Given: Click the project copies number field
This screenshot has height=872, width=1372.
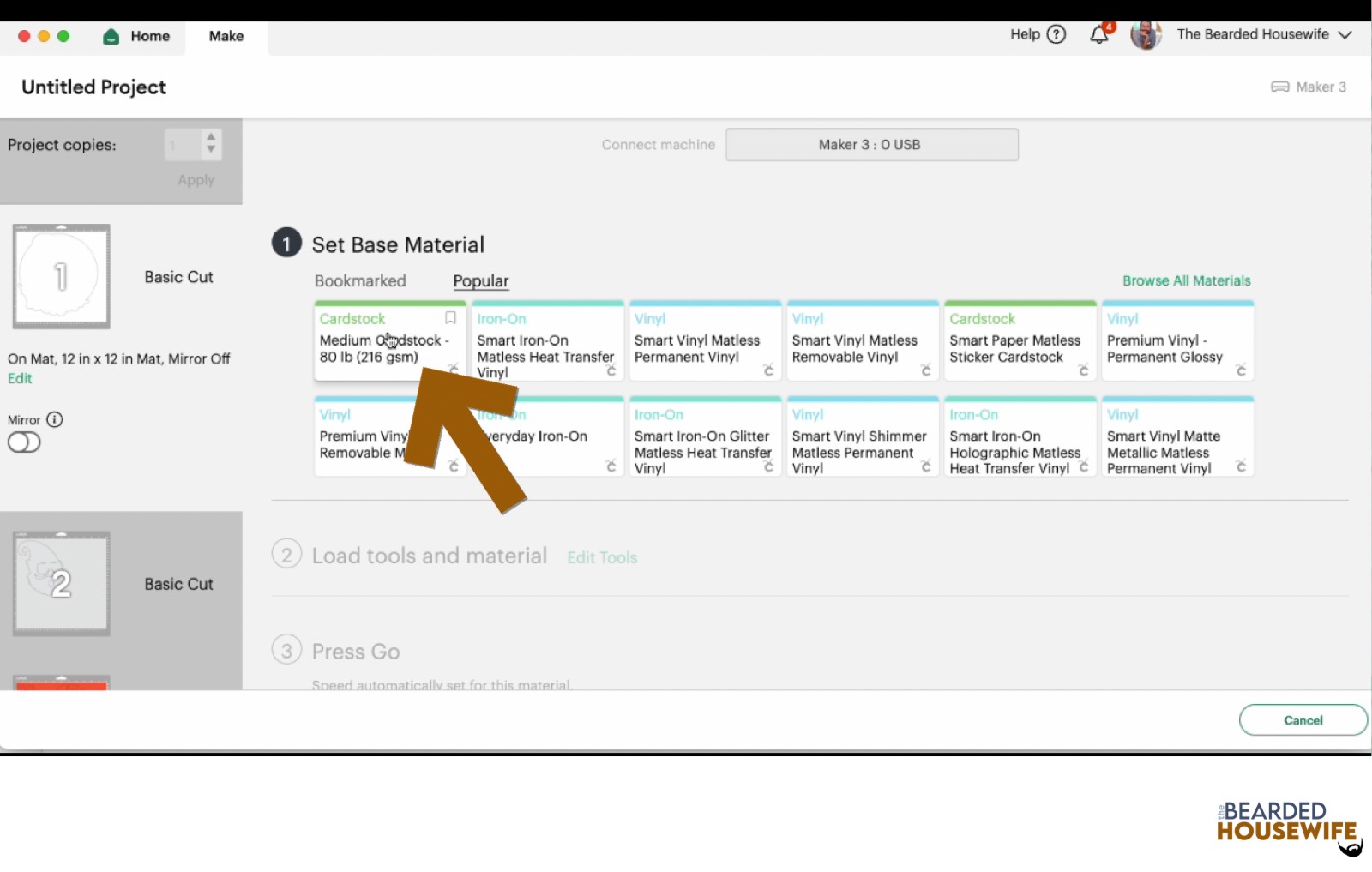Looking at the screenshot, I should click(183, 145).
